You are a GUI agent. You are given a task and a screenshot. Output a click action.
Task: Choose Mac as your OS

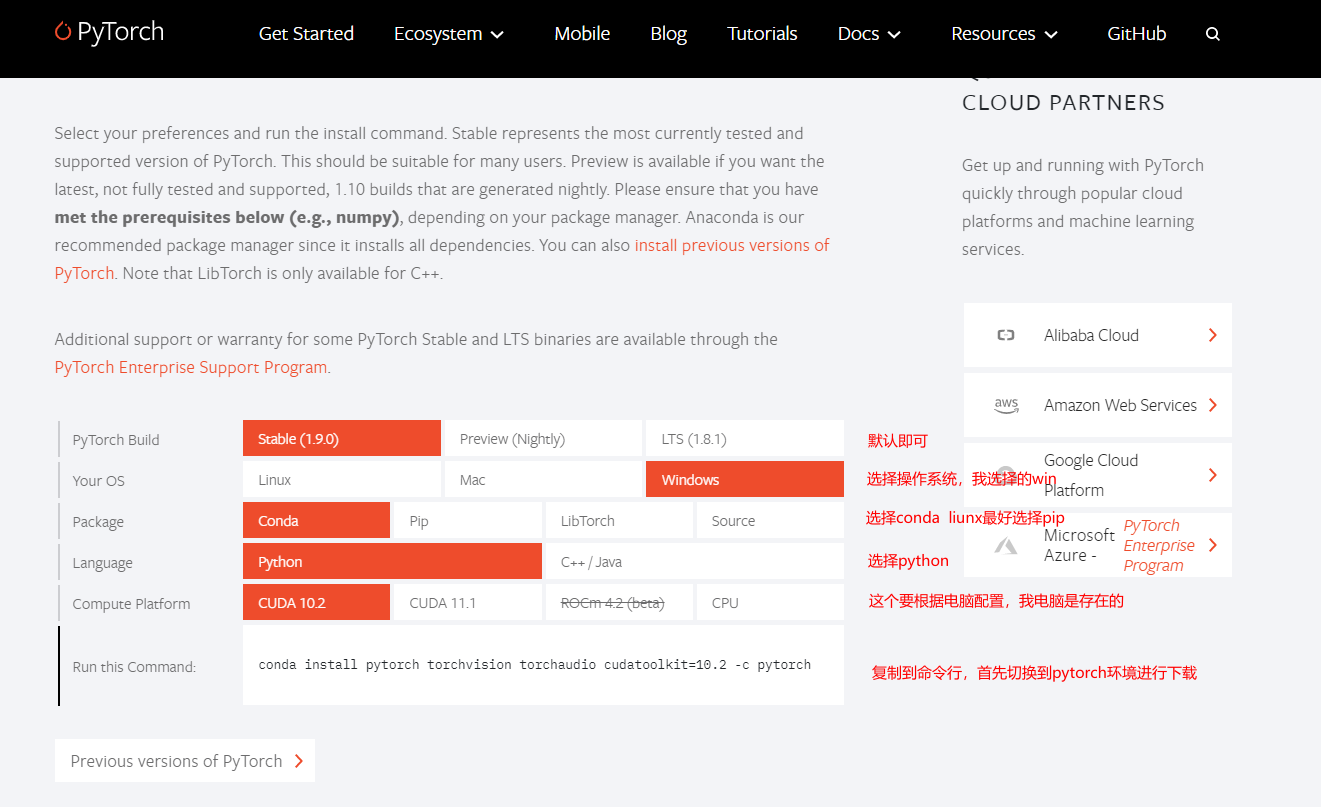tap(543, 480)
